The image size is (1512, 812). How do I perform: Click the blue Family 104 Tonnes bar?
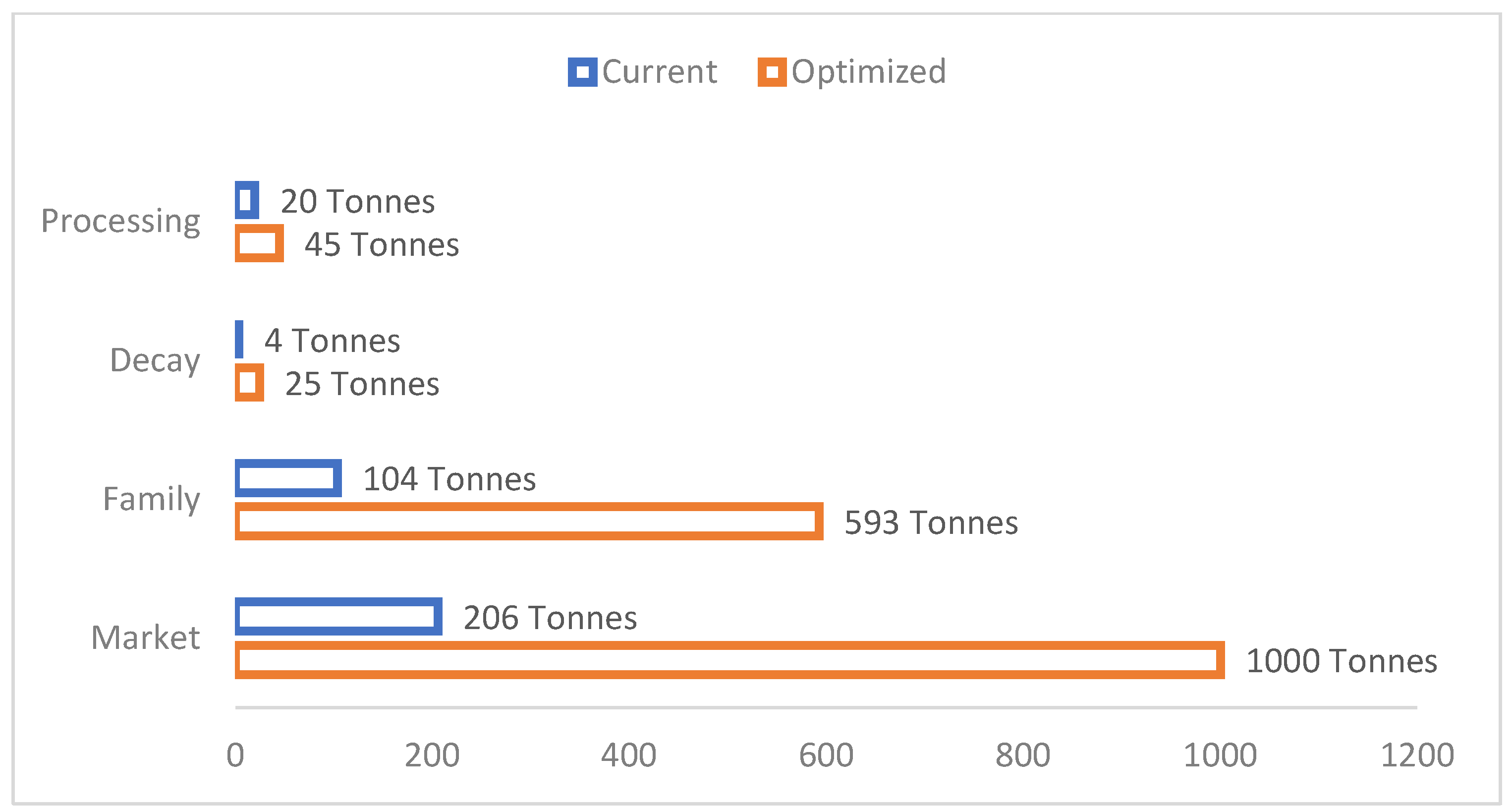tap(287, 478)
